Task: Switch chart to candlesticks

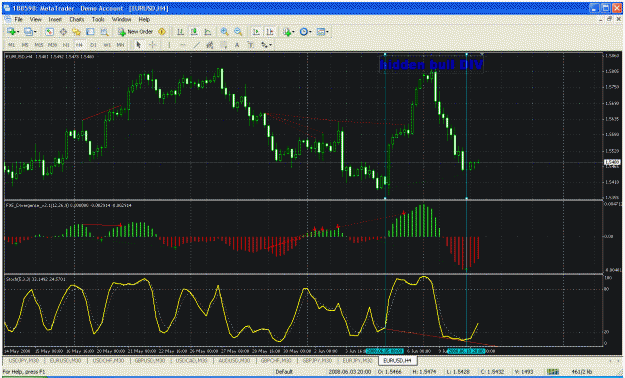Action: pyautogui.click(x=194, y=32)
